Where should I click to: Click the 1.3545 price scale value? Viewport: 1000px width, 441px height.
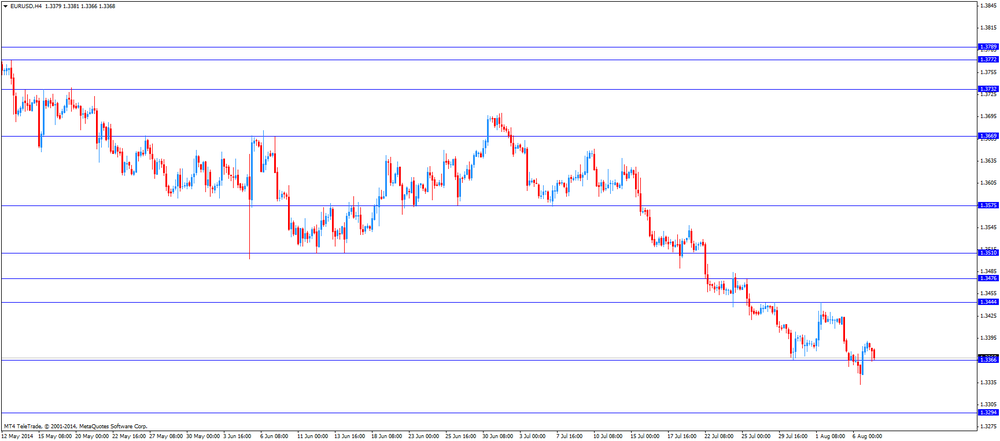(989, 227)
